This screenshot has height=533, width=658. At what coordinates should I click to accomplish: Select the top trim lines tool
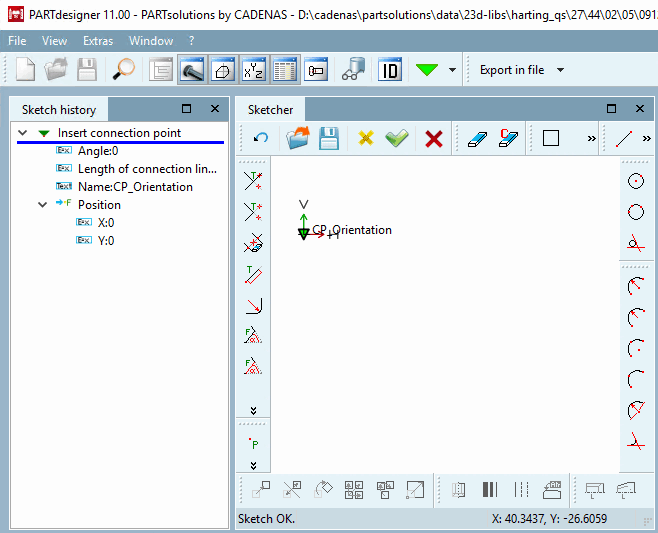coord(253,181)
